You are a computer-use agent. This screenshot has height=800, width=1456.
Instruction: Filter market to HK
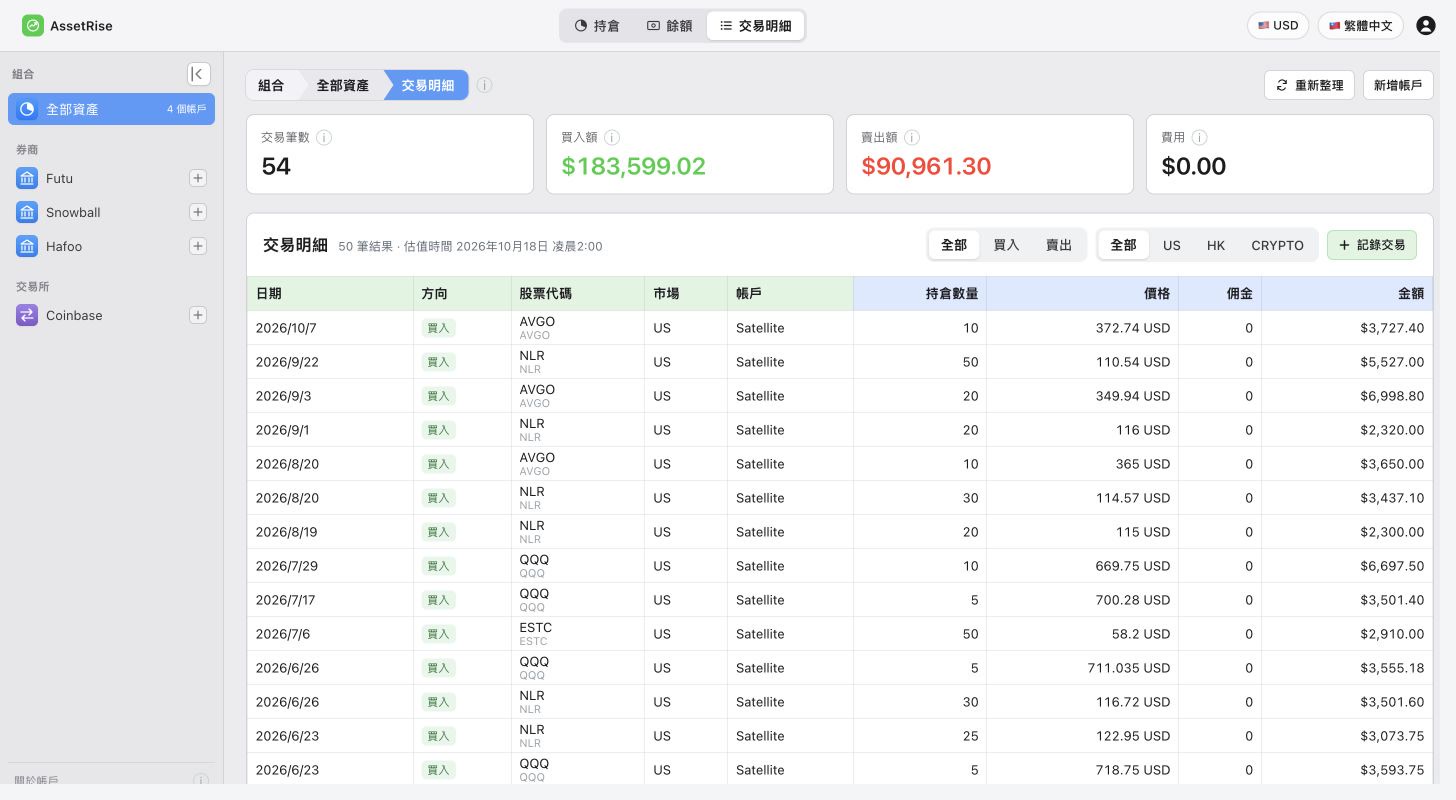click(x=1215, y=245)
